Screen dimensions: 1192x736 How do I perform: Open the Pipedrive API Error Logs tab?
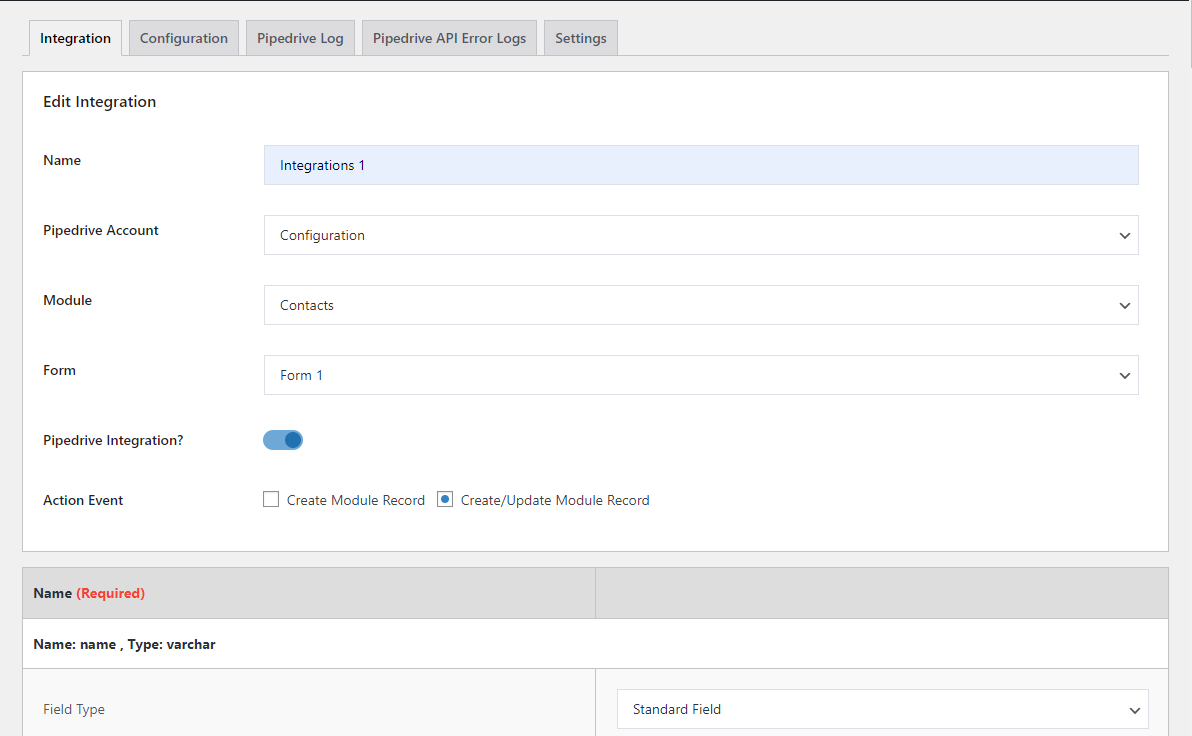coord(449,38)
